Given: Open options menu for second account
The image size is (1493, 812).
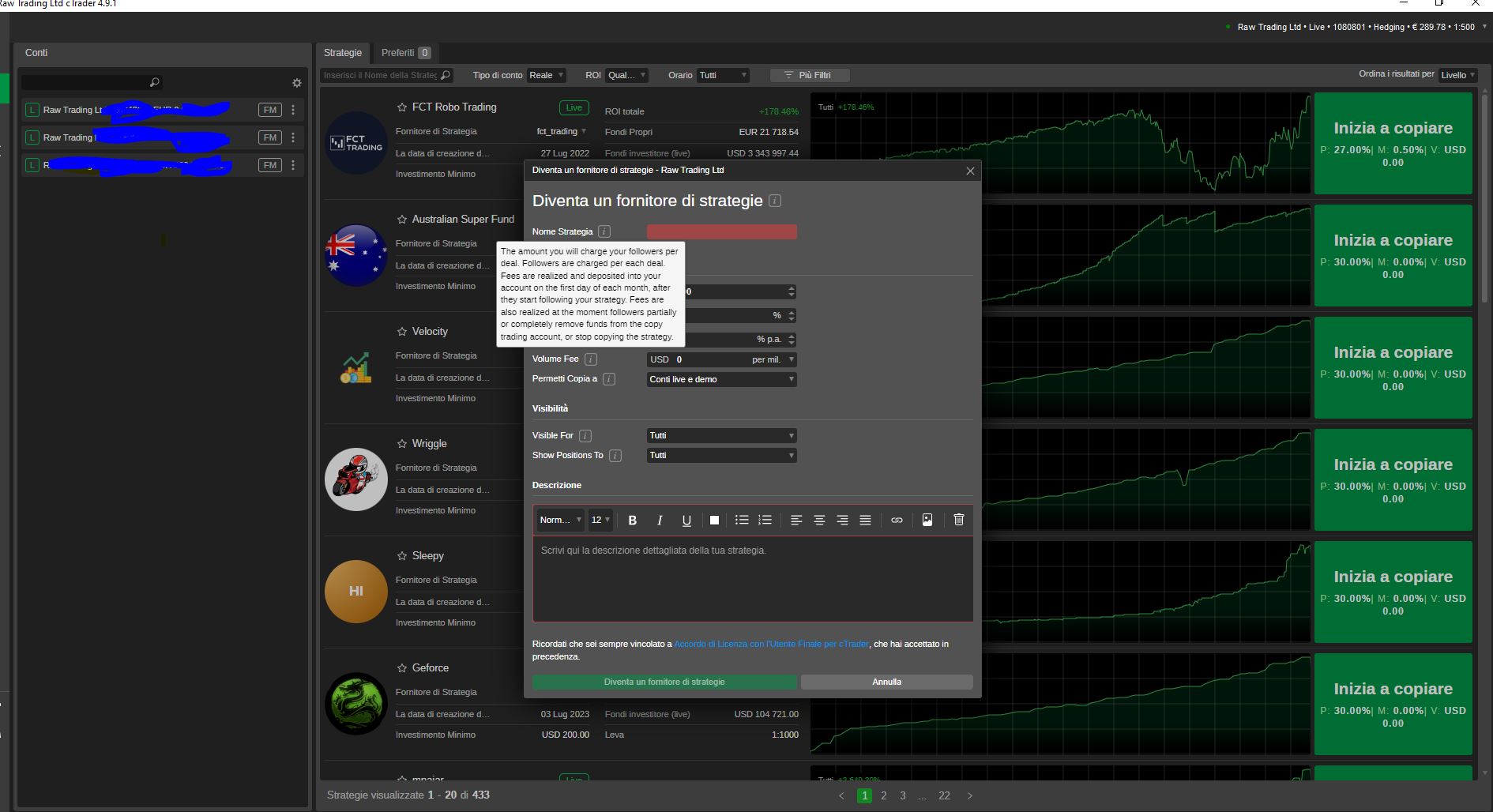Looking at the screenshot, I should click(293, 137).
